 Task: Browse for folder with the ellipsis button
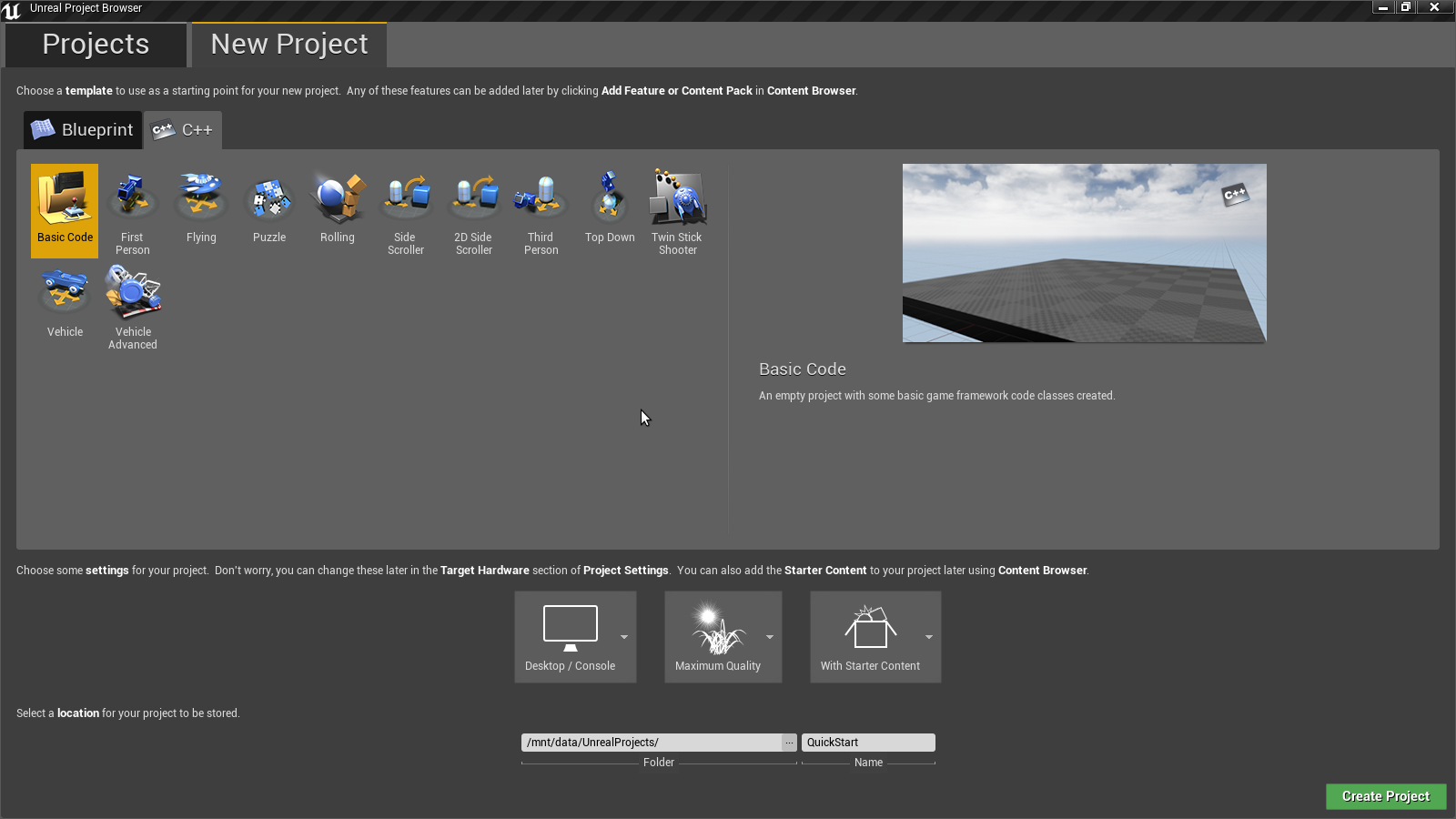point(789,743)
